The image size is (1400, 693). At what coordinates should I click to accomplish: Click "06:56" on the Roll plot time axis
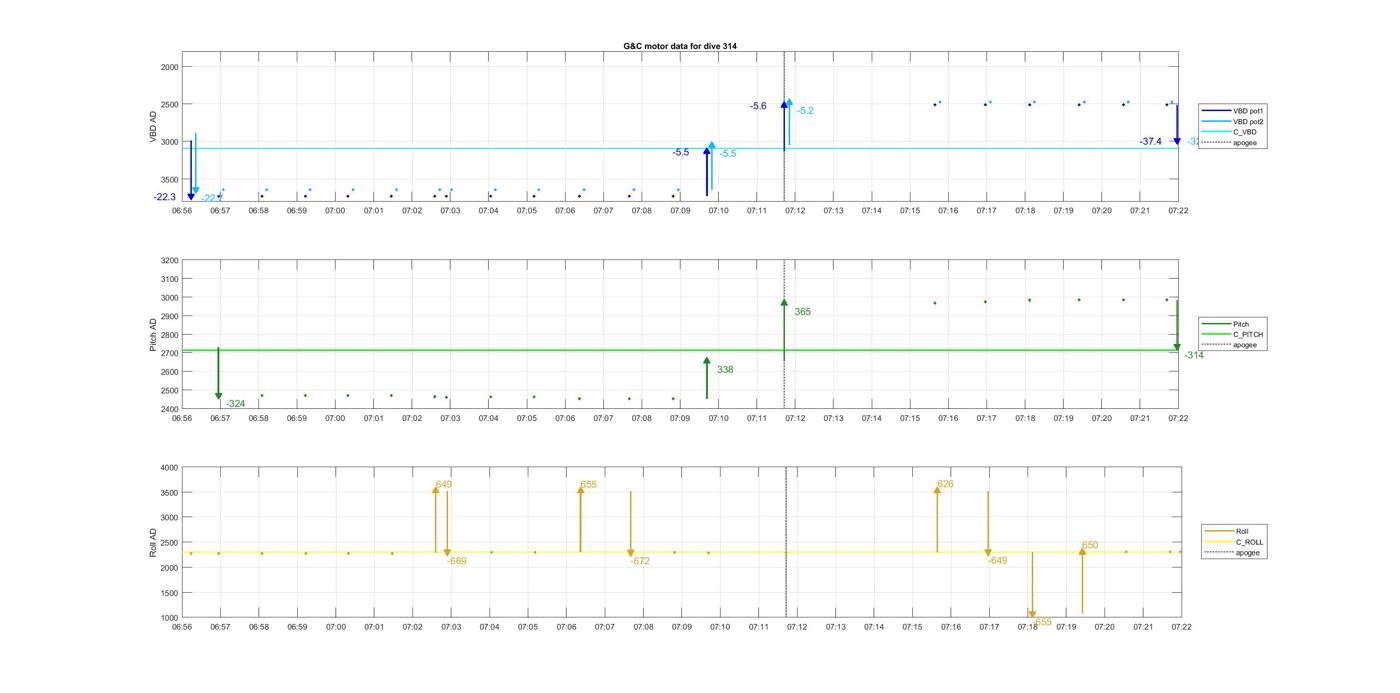pos(182,627)
